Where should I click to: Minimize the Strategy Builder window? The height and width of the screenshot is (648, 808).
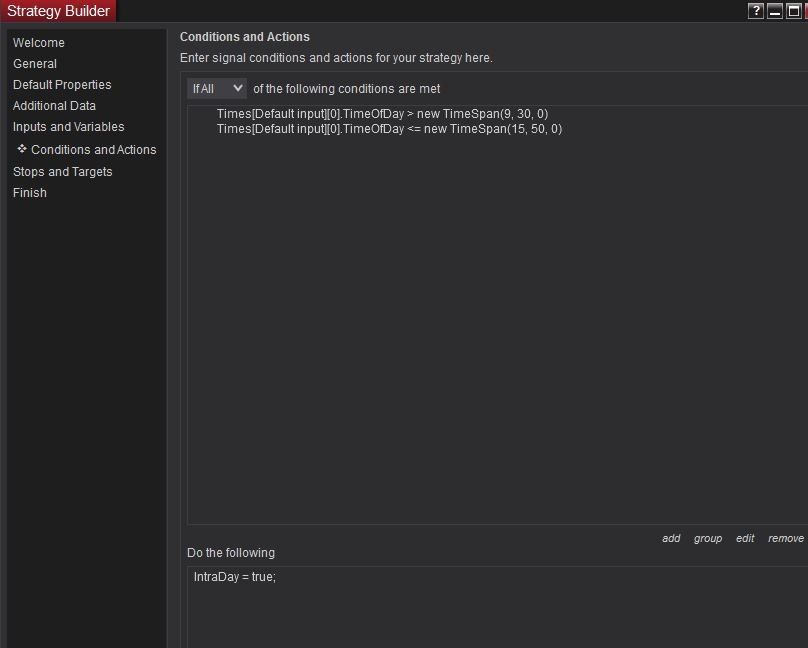pos(775,11)
